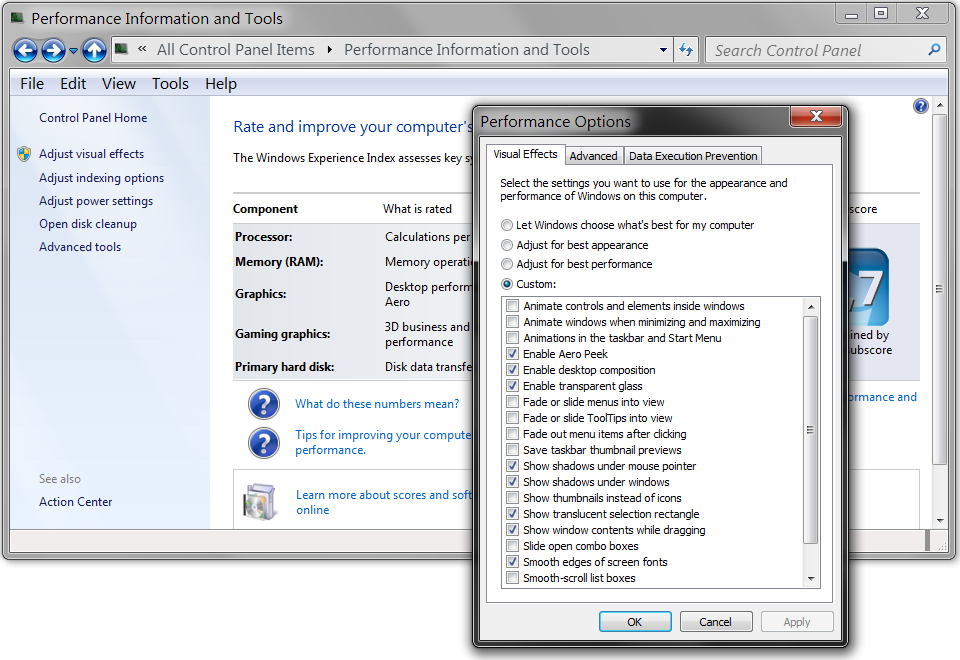Screen dimensions: 960x660
Task: Click What do these numbers mean link
Action: 377,403
